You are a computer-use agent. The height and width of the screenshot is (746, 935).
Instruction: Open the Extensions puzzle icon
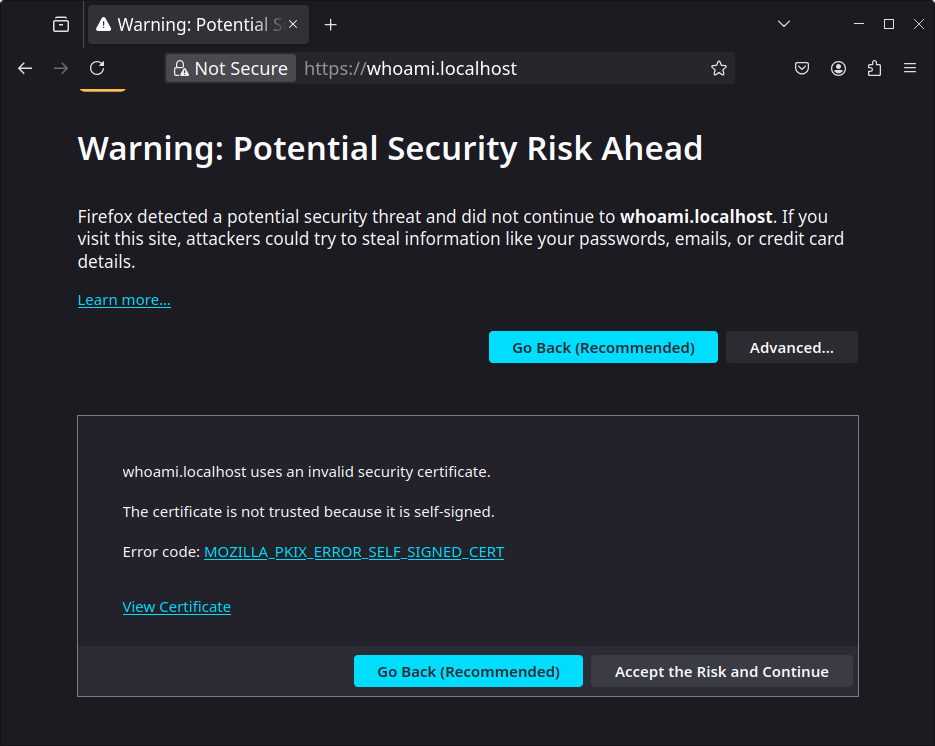(x=874, y=69)
